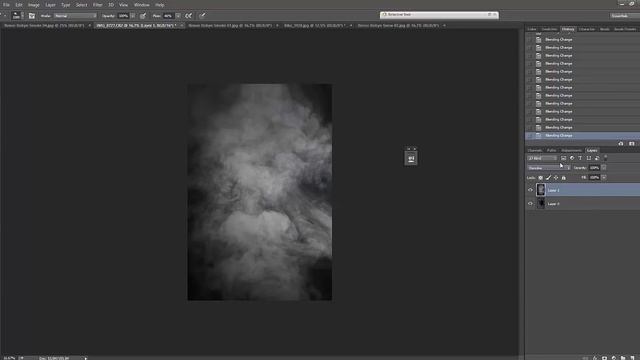Viewport: 640px width, 360px height.
Task: Click the brush Flow value field
Action: pos(168,16)
